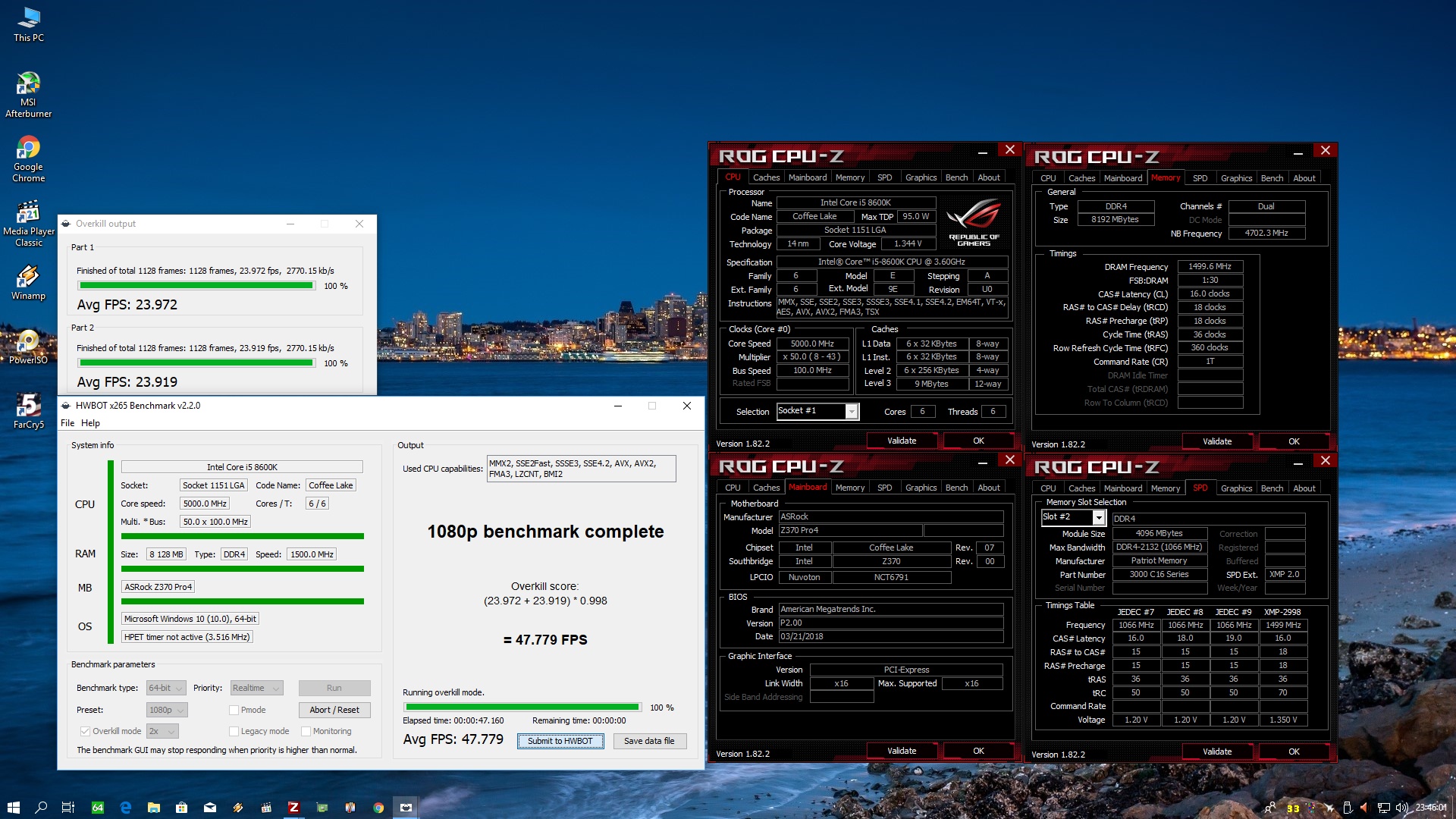Open the File menu in HWBOT x265
The width and height of the screenshot is (1456, 819).
67,423
